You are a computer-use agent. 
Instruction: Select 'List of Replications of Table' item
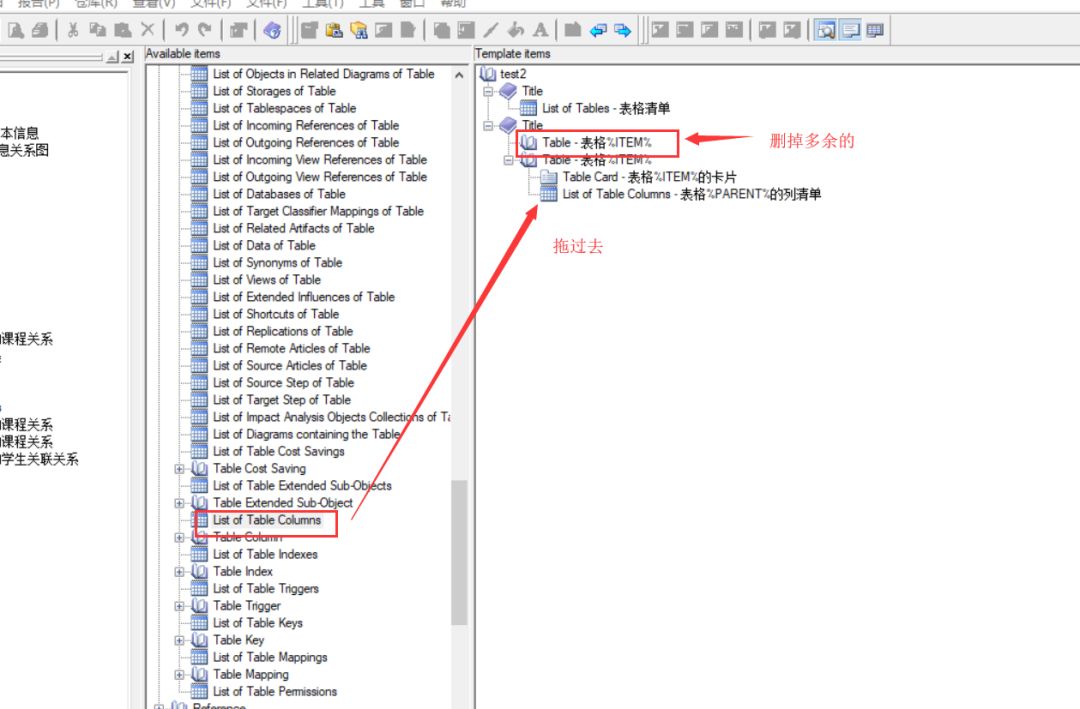282,331
